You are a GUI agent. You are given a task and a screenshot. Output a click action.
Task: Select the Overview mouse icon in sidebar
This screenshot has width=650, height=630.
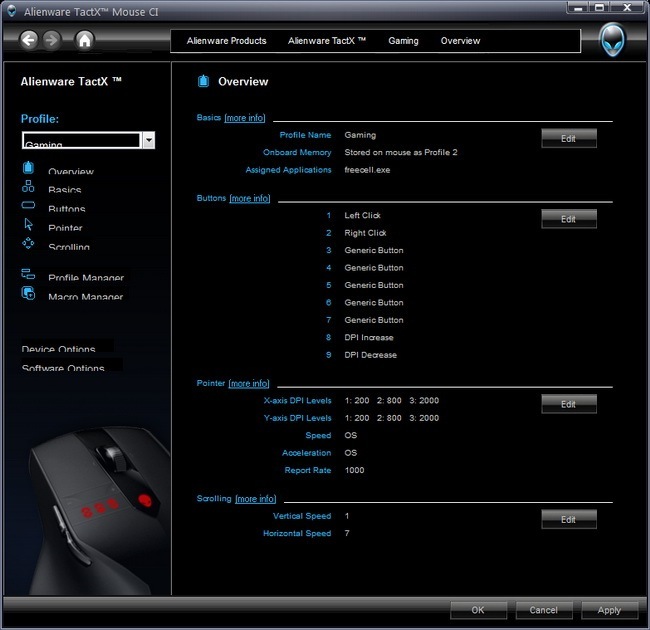coord(28,168)
